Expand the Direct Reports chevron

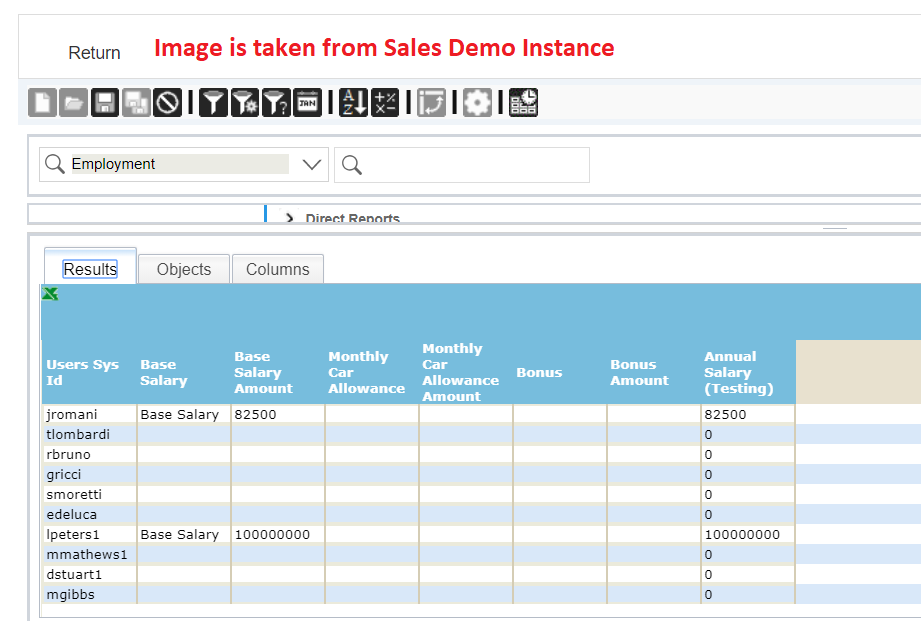(289, 218)
